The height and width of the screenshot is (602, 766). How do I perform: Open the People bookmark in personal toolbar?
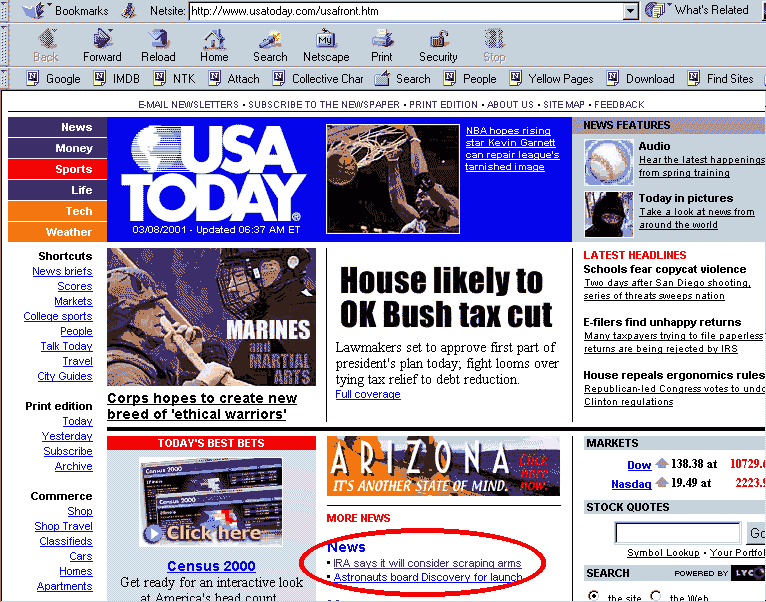click(x=470, y=79)
